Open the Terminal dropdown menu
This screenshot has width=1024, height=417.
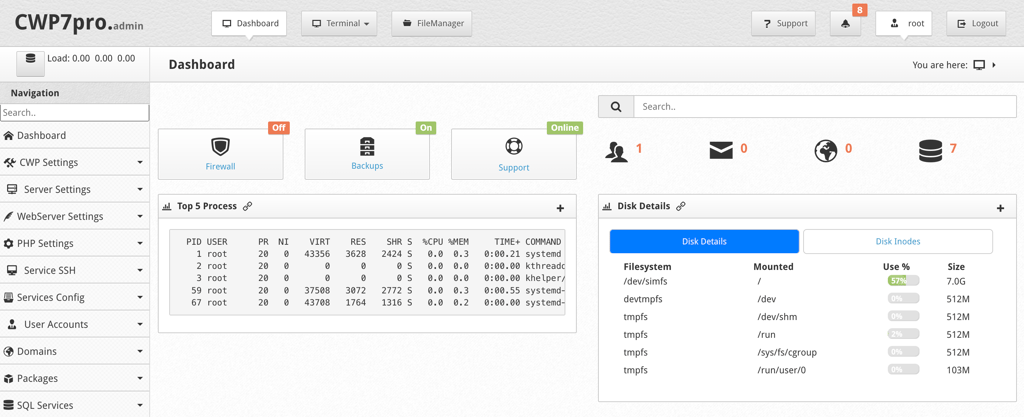tap(340, 23)
